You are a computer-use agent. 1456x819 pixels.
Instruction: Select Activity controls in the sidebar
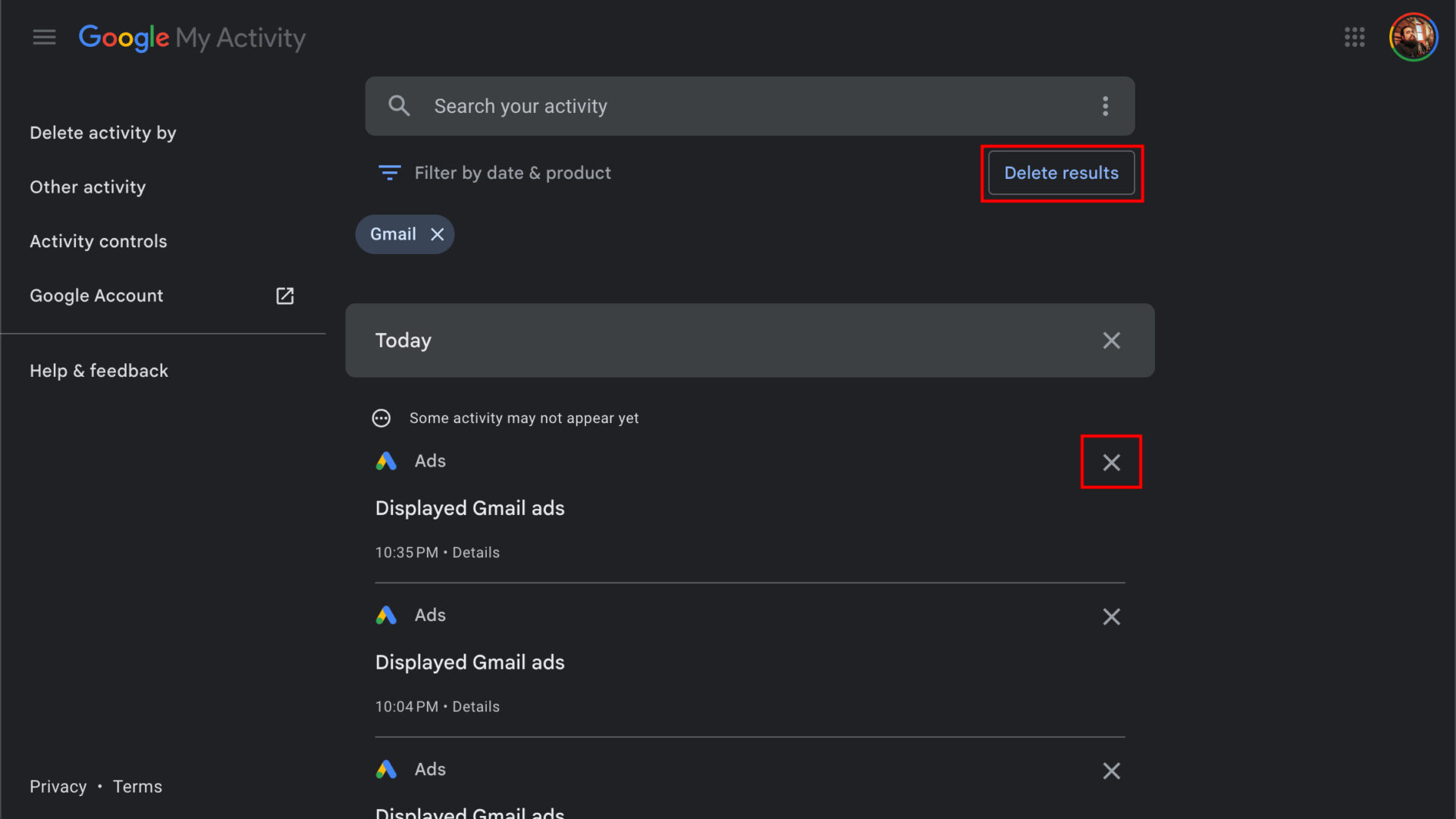coord(98,241)
